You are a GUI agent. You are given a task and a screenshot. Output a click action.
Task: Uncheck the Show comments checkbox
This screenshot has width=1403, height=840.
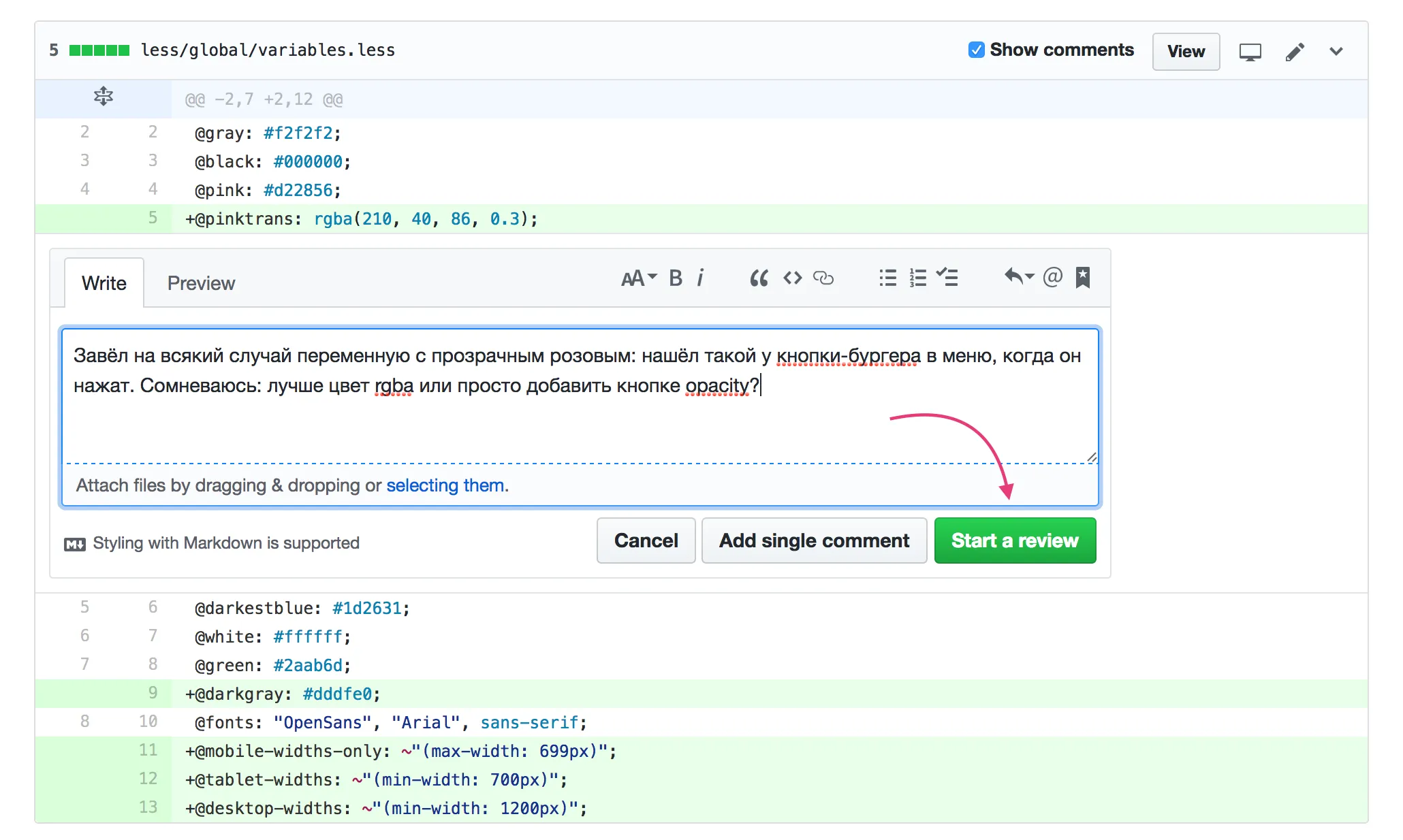tap(976, 50)
